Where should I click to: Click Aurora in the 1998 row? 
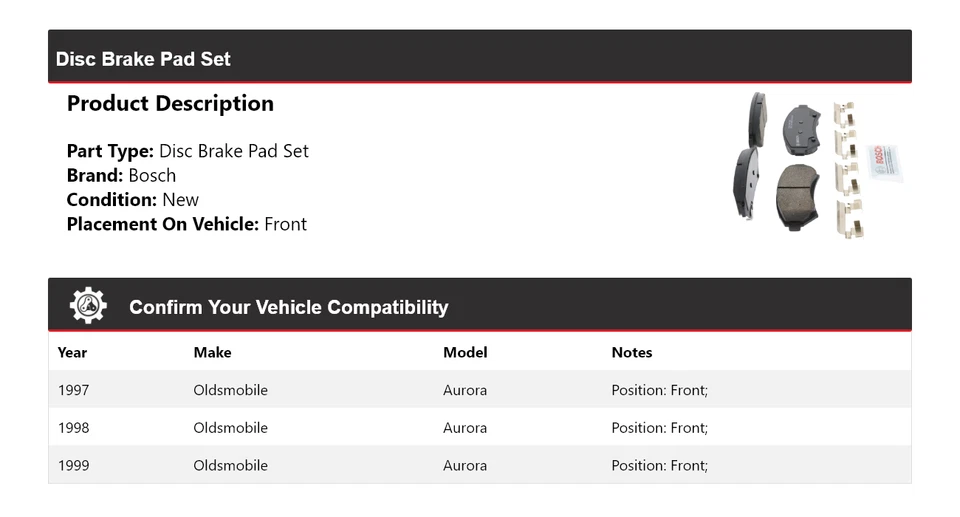point(465,428)
